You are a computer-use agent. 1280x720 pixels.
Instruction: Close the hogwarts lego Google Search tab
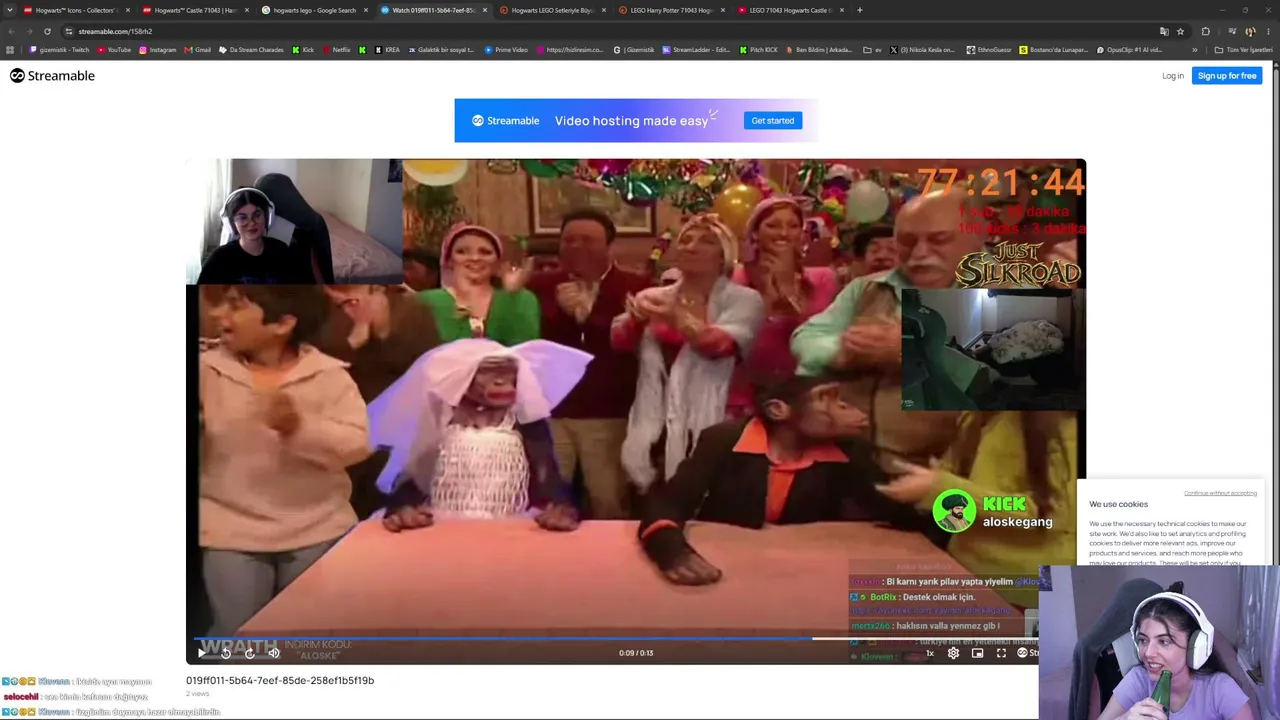coord(366,10)
